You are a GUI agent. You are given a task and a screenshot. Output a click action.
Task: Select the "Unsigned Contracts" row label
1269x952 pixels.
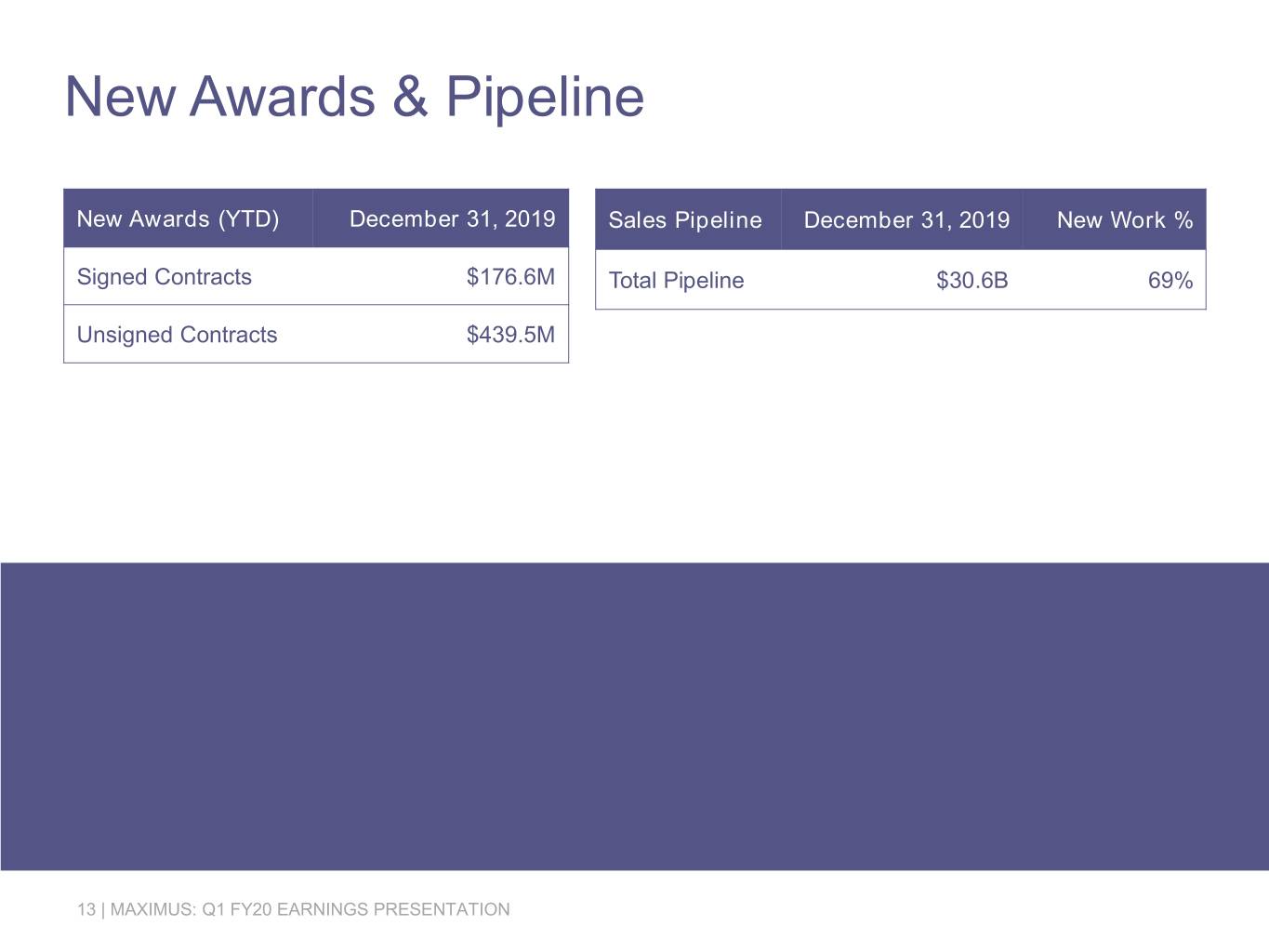coord(177,335)
